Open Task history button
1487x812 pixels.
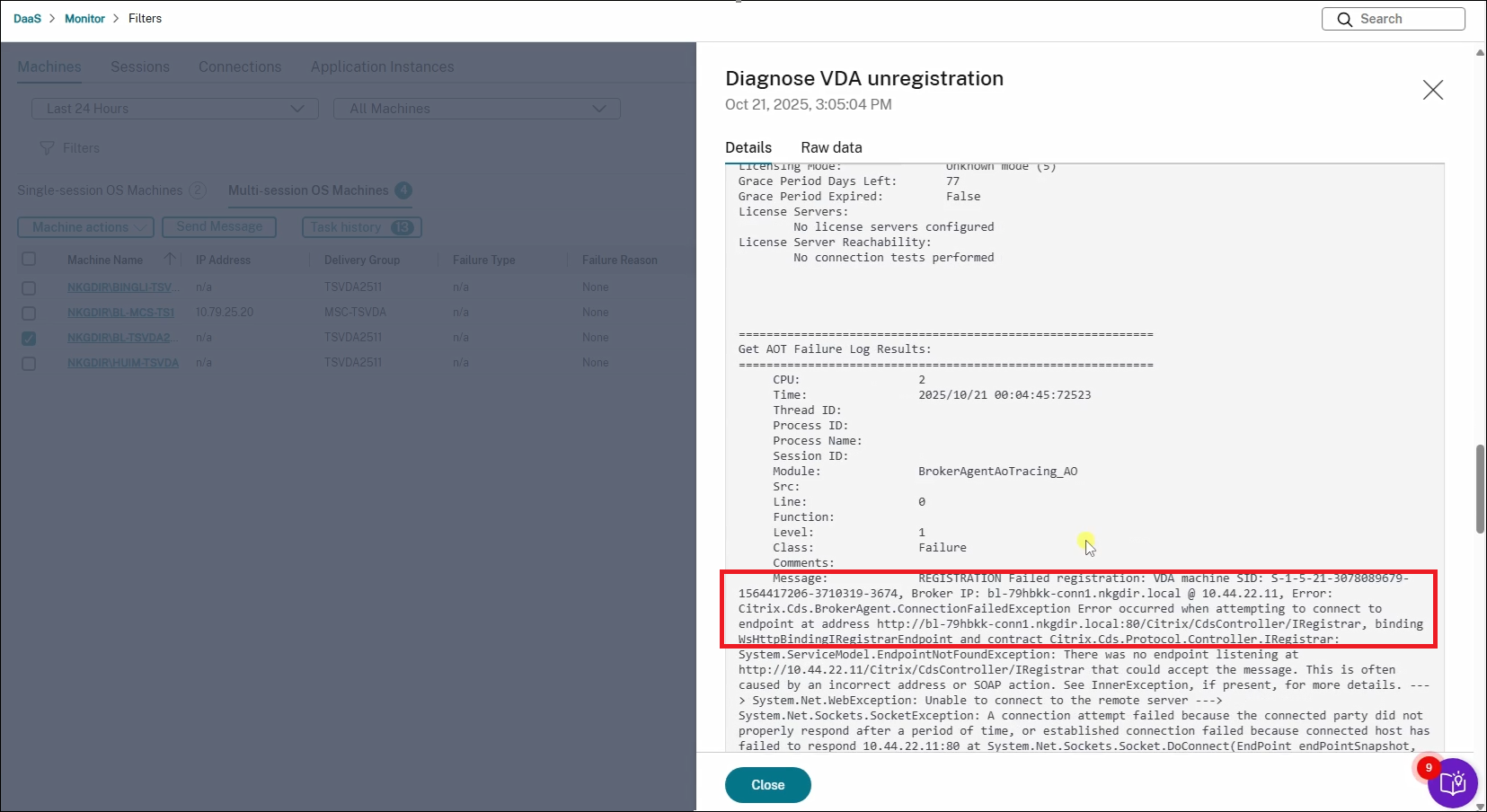coord(362,227)
